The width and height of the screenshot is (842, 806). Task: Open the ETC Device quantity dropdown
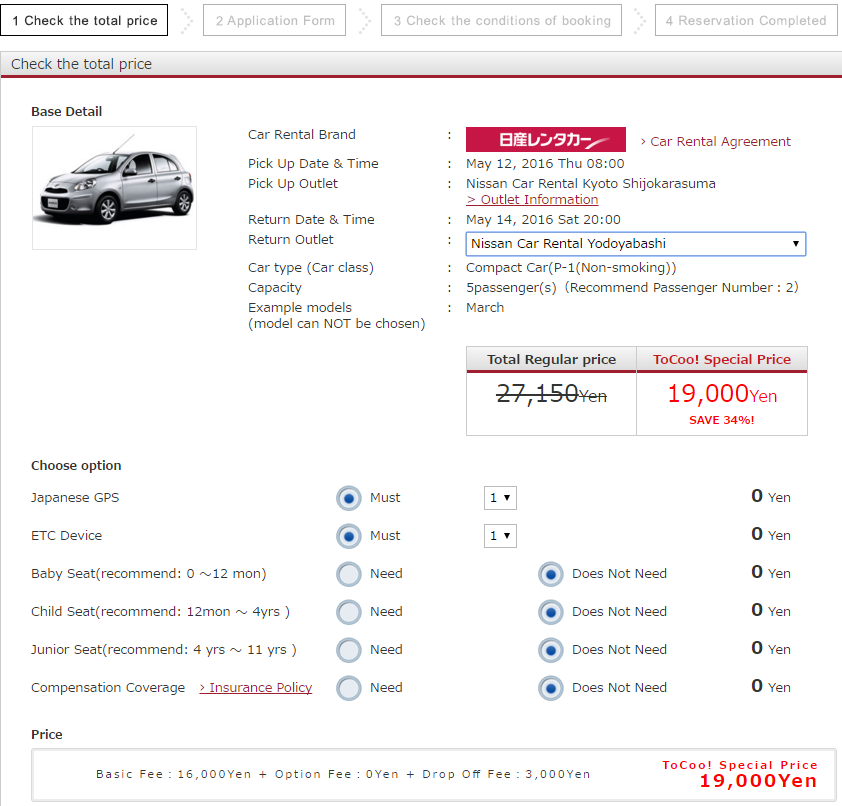click(500, 535)
